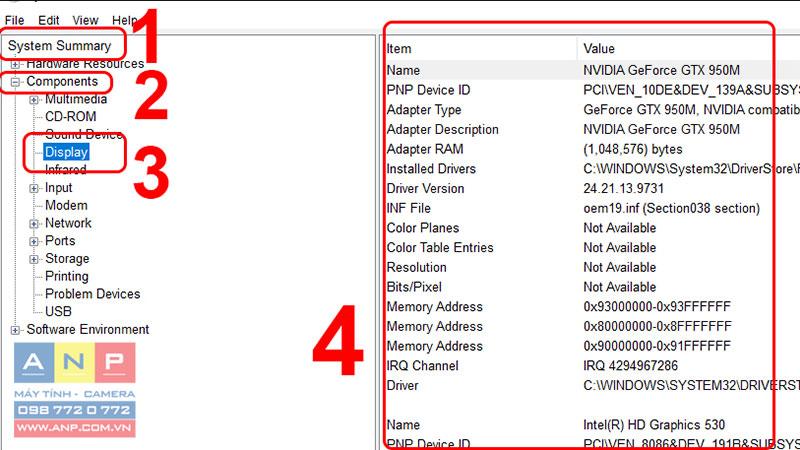The image size is (800, 450).
Task: Expand the Storage node
Action: (34, 259)
